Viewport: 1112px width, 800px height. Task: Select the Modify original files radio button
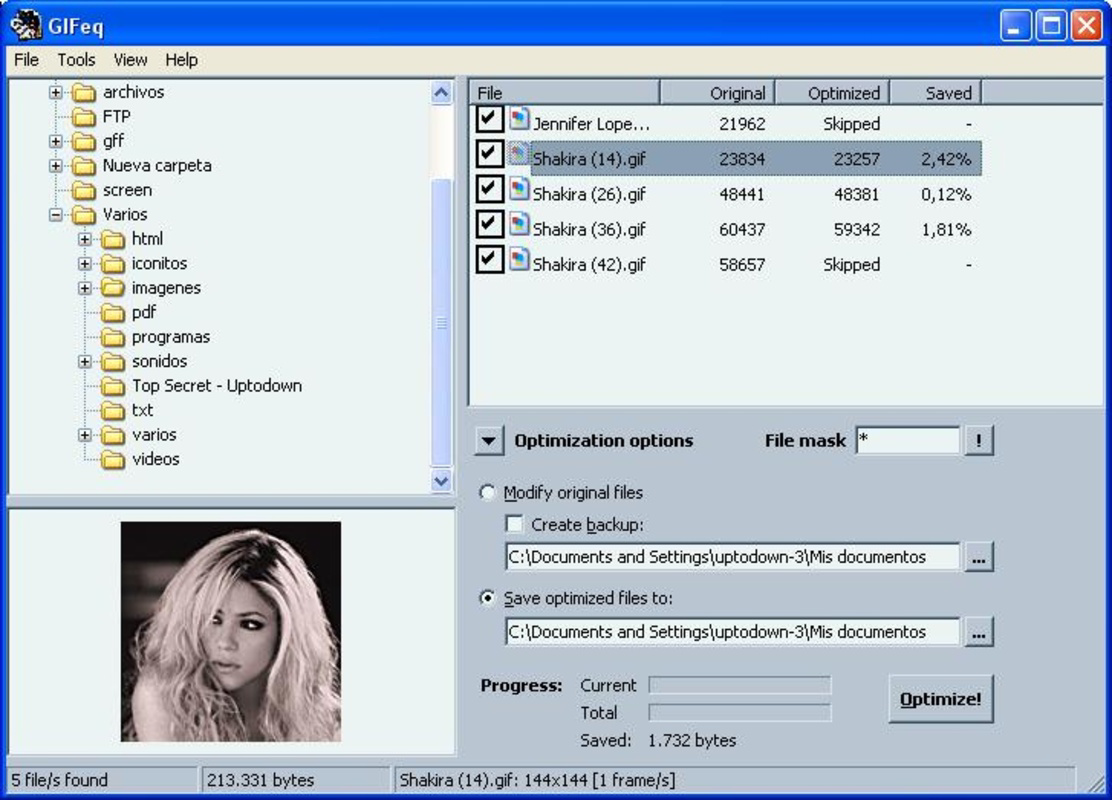(x=487, y=492)
